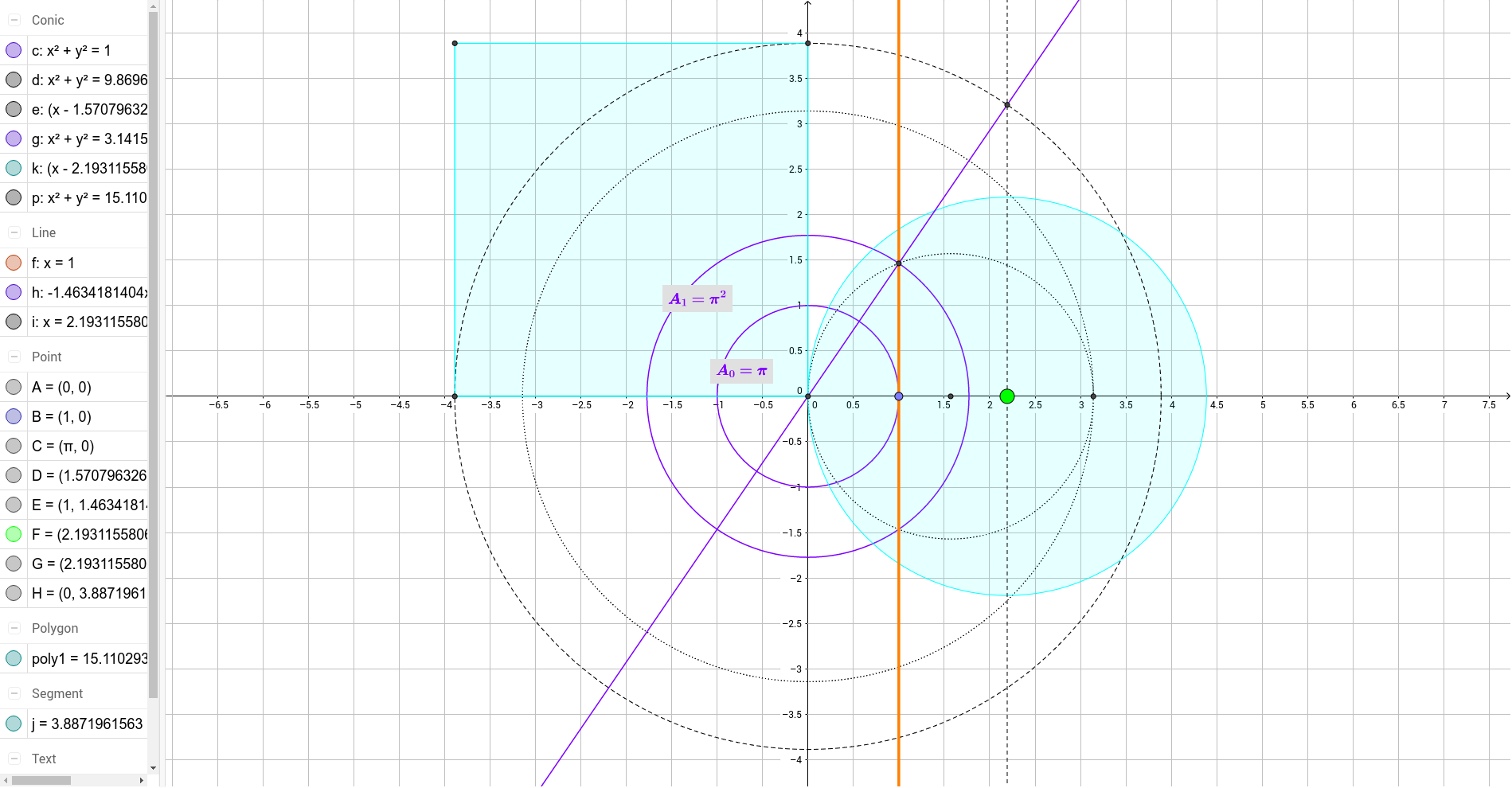
Task: Toggle visibility circle of segment j
Action: [14, 724]
